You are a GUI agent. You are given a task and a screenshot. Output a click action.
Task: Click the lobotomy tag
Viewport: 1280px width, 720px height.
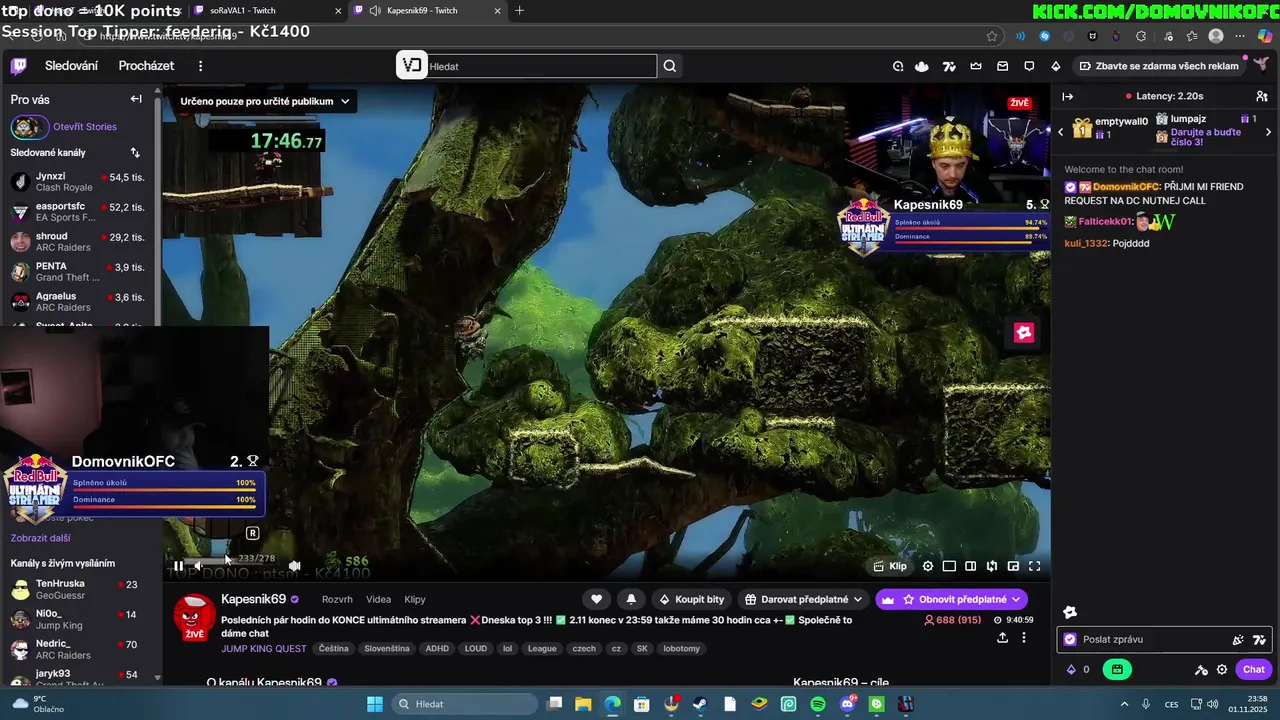point(682,649)
